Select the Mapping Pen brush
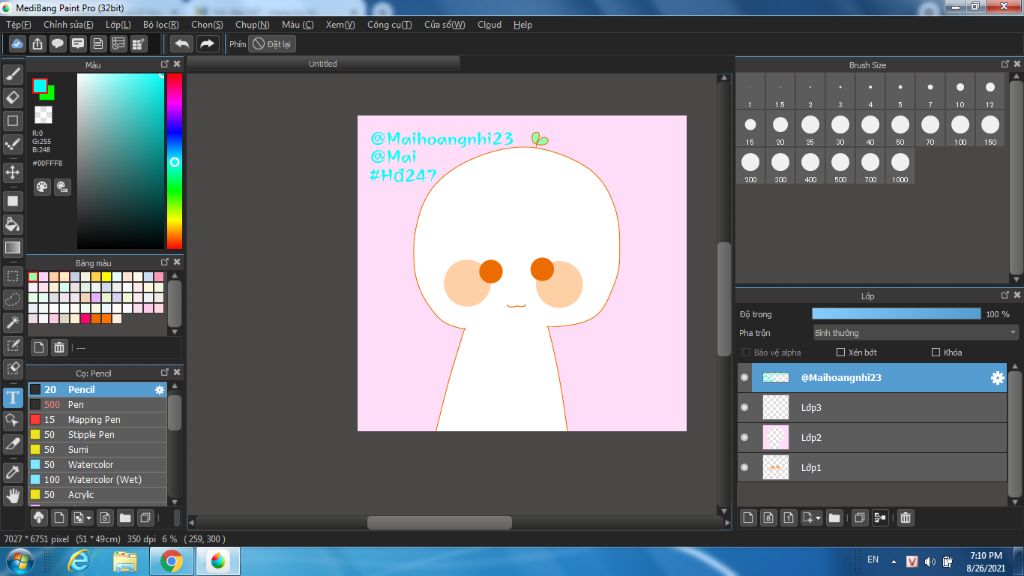This screenshot has width=1024, height=576. pyautogui.click(x=97, y=420)
